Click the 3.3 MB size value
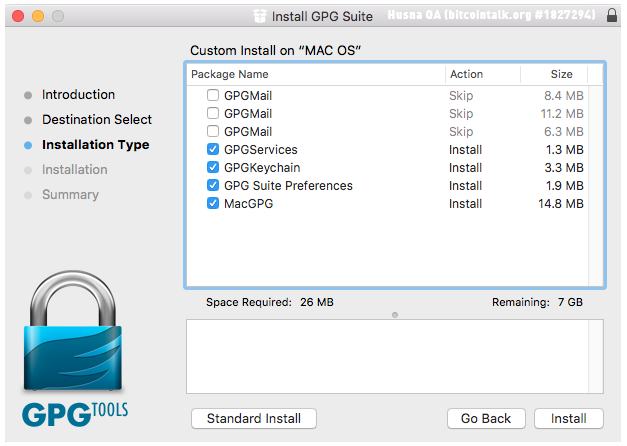The width and height of the screenshot is (627, 446). pos(564,168)
